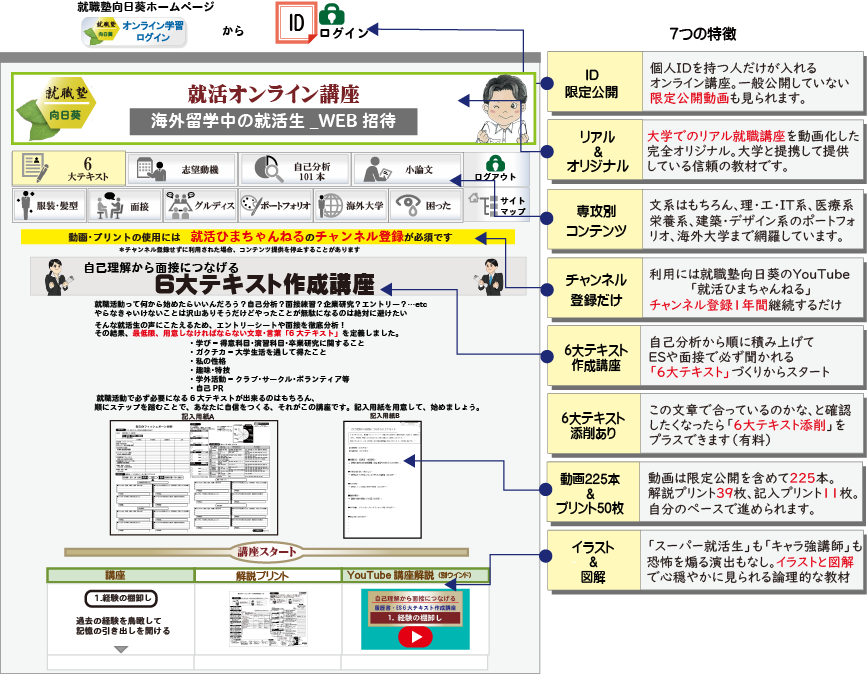Click the 1.経験の棚卸し lecture button
Image resolution: width=867 pixels, height=674 pixels.
coord(122,599)
